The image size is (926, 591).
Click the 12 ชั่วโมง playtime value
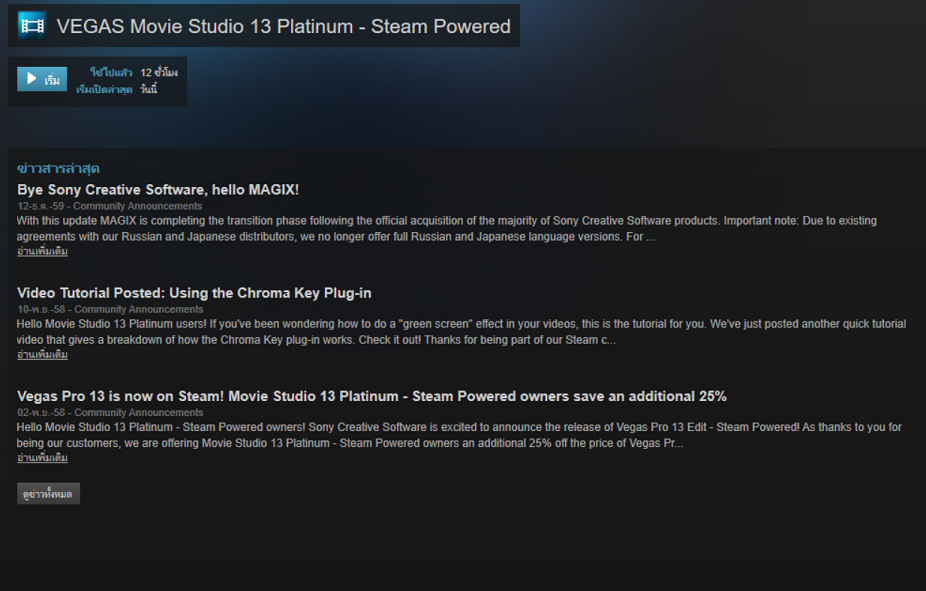click(x=159, y=73)
